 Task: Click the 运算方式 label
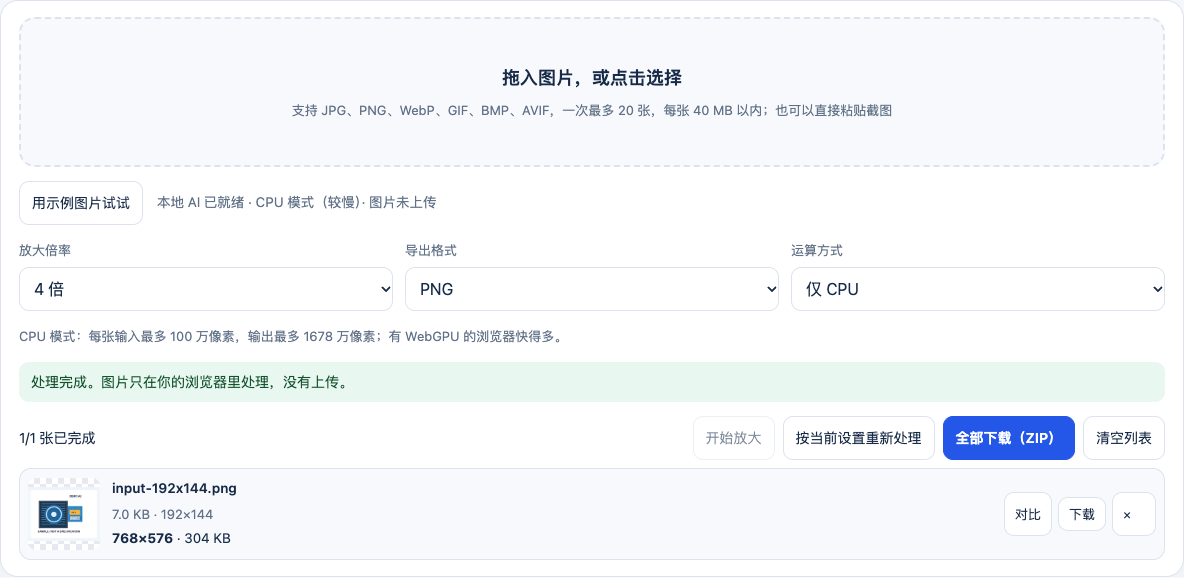(x=817, y=252)
